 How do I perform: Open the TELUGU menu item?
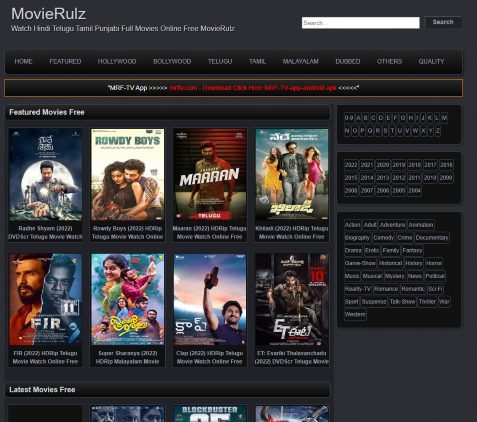coord(220,61)
